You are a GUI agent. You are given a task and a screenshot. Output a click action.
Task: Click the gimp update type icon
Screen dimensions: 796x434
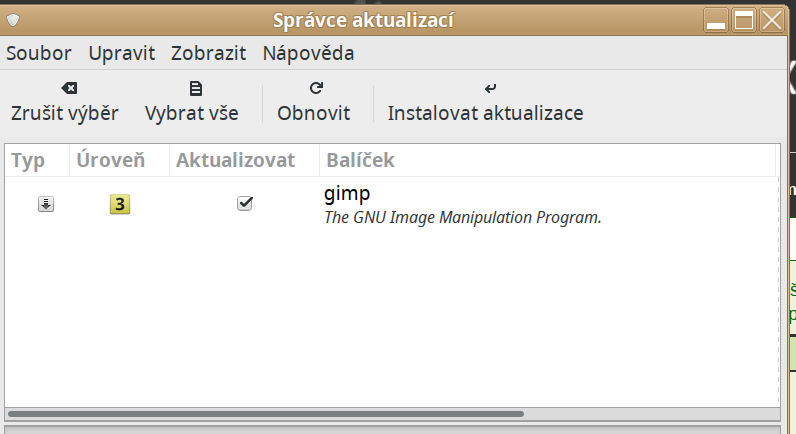46,204
